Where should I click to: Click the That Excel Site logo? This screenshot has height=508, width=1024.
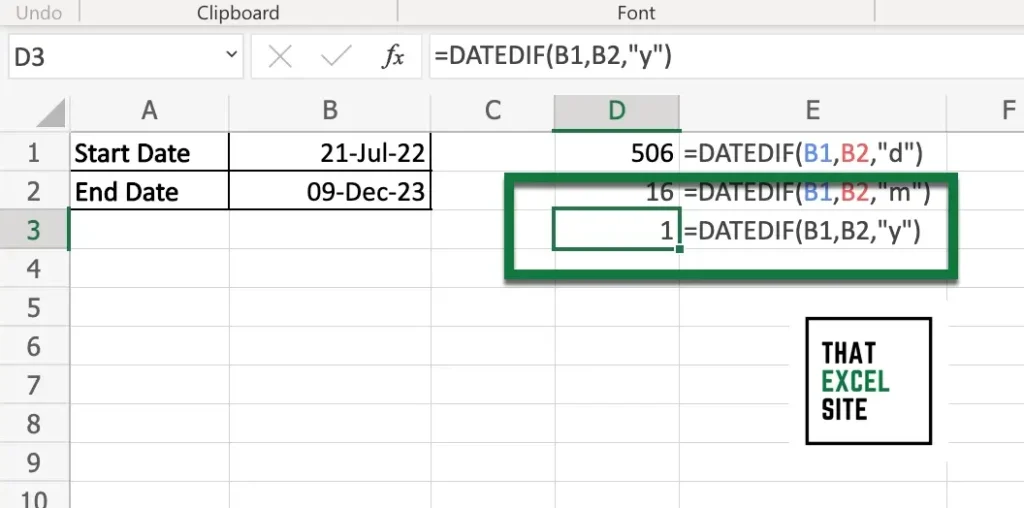click(x=869, y=381)
